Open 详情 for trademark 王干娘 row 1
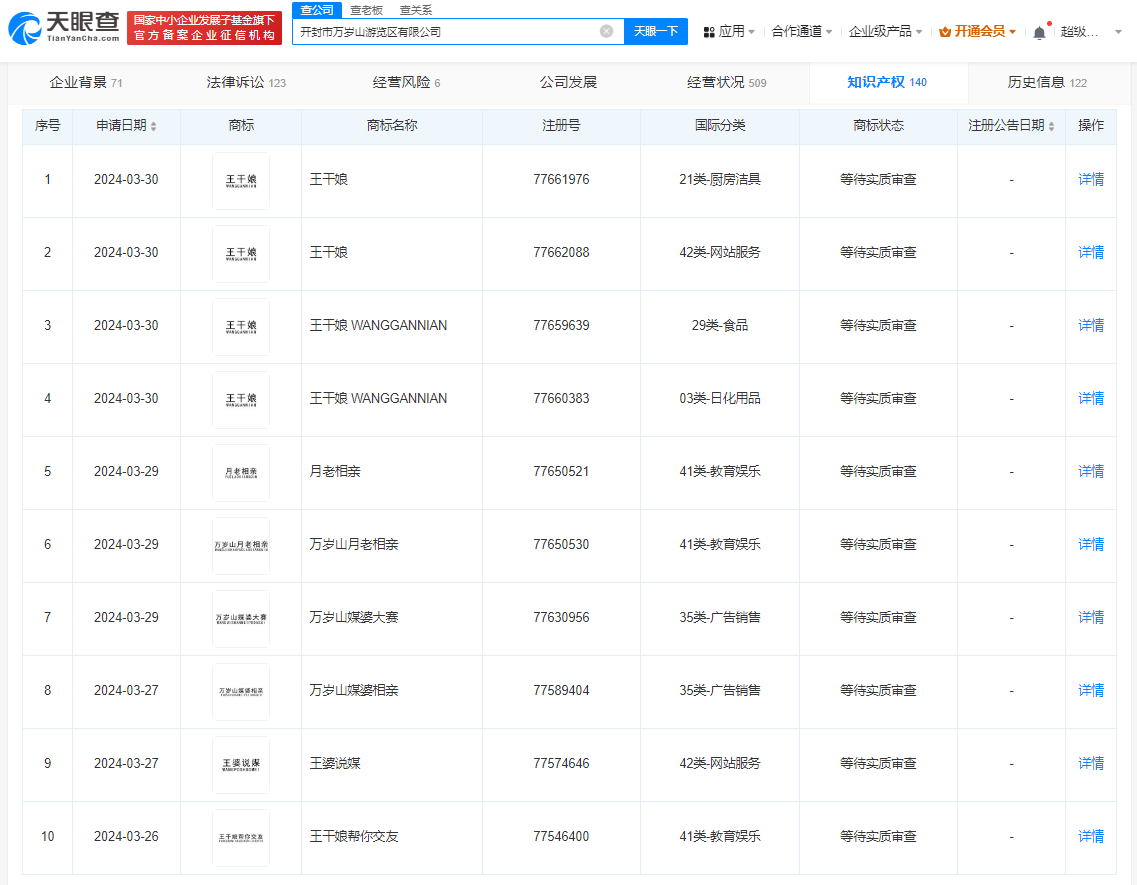This screenshot has width=1137, height=885. pyautogui.click(x=1090, y=181)
